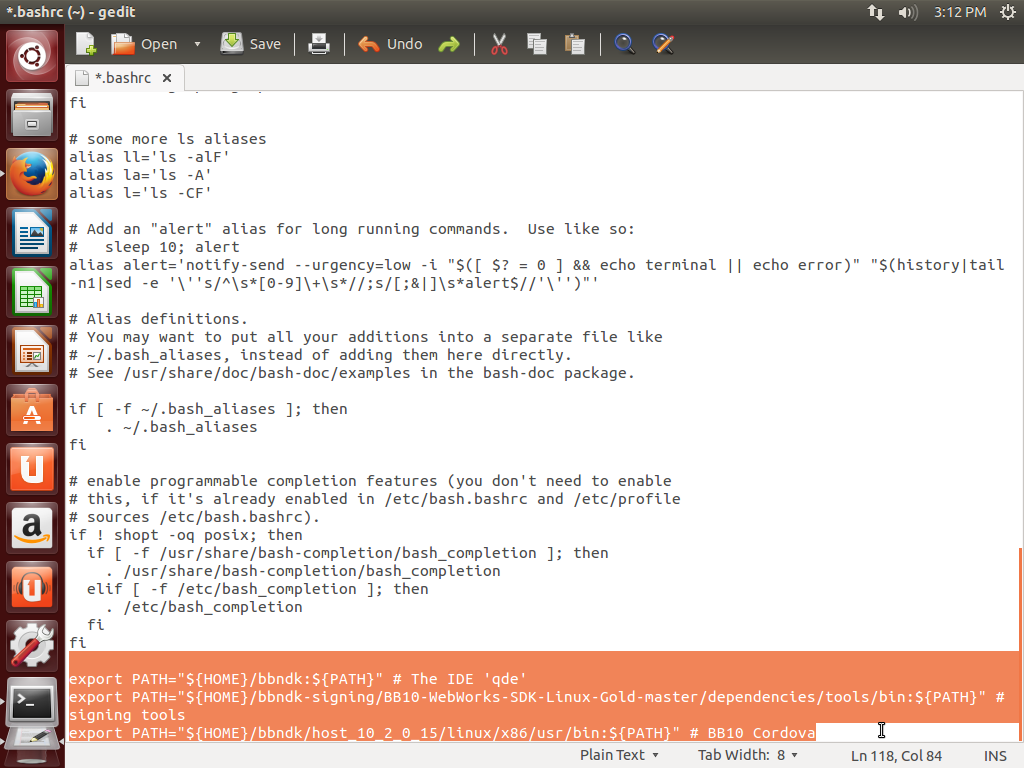Launch the Files manager from the dock
Image resolution: width=1024 pixels, height=768 pixels.
(31, 116)
